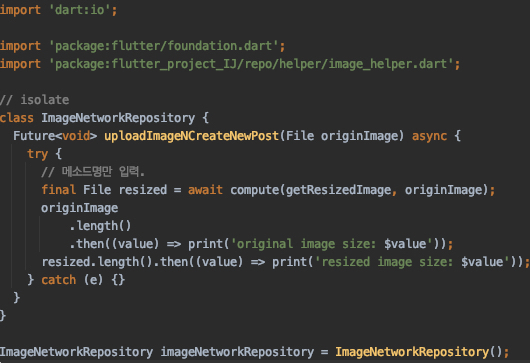The image size is (530, 363).
Task: Click the getResizedImage argument
Action: click(x=338, y=190)
